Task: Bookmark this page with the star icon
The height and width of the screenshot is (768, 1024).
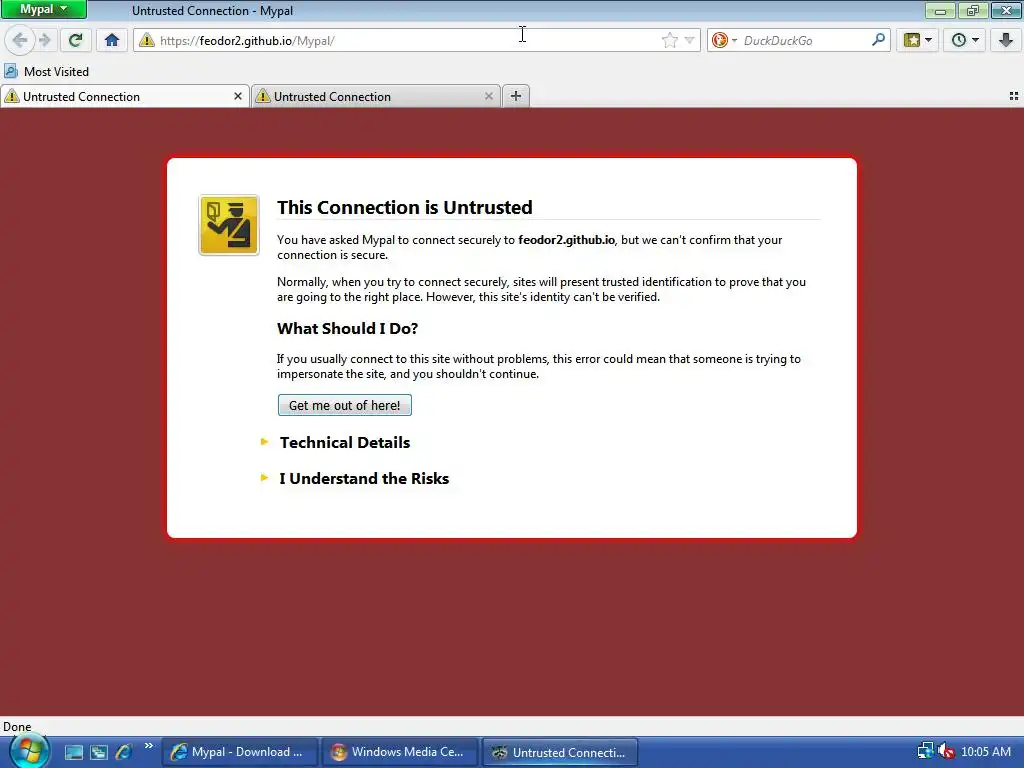Action: click(669, 40)
